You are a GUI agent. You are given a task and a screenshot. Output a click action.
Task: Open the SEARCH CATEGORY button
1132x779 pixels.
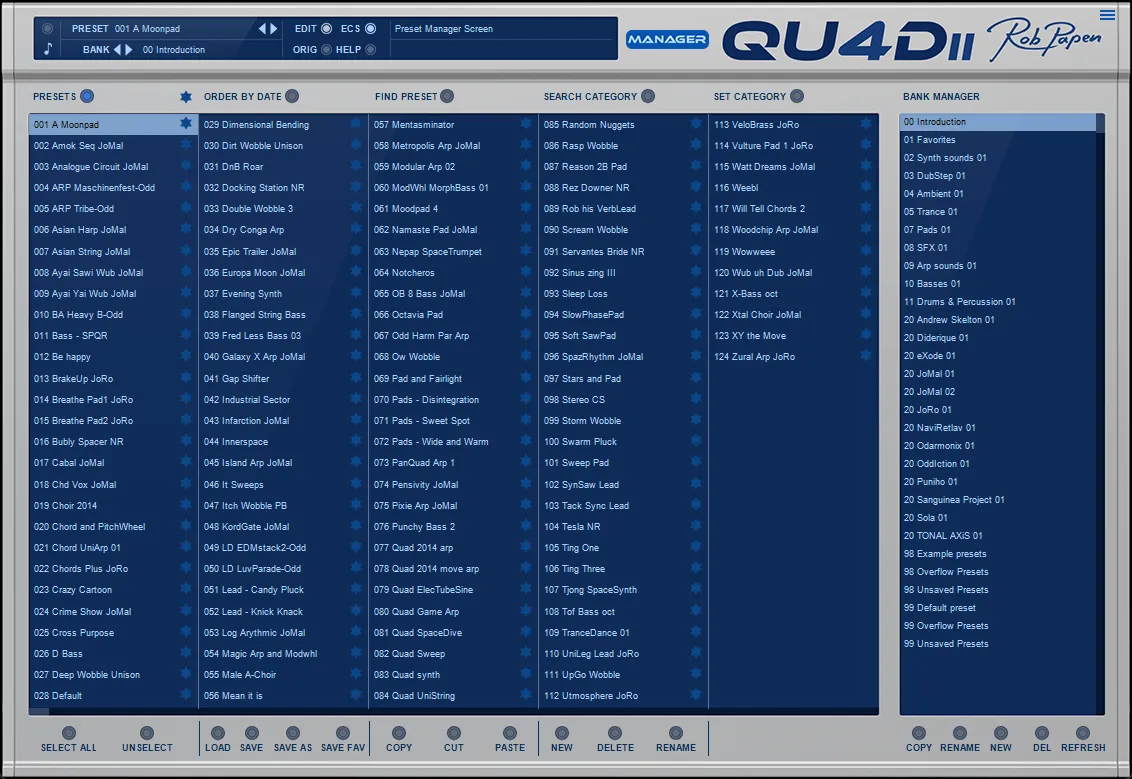click(648, 96)
